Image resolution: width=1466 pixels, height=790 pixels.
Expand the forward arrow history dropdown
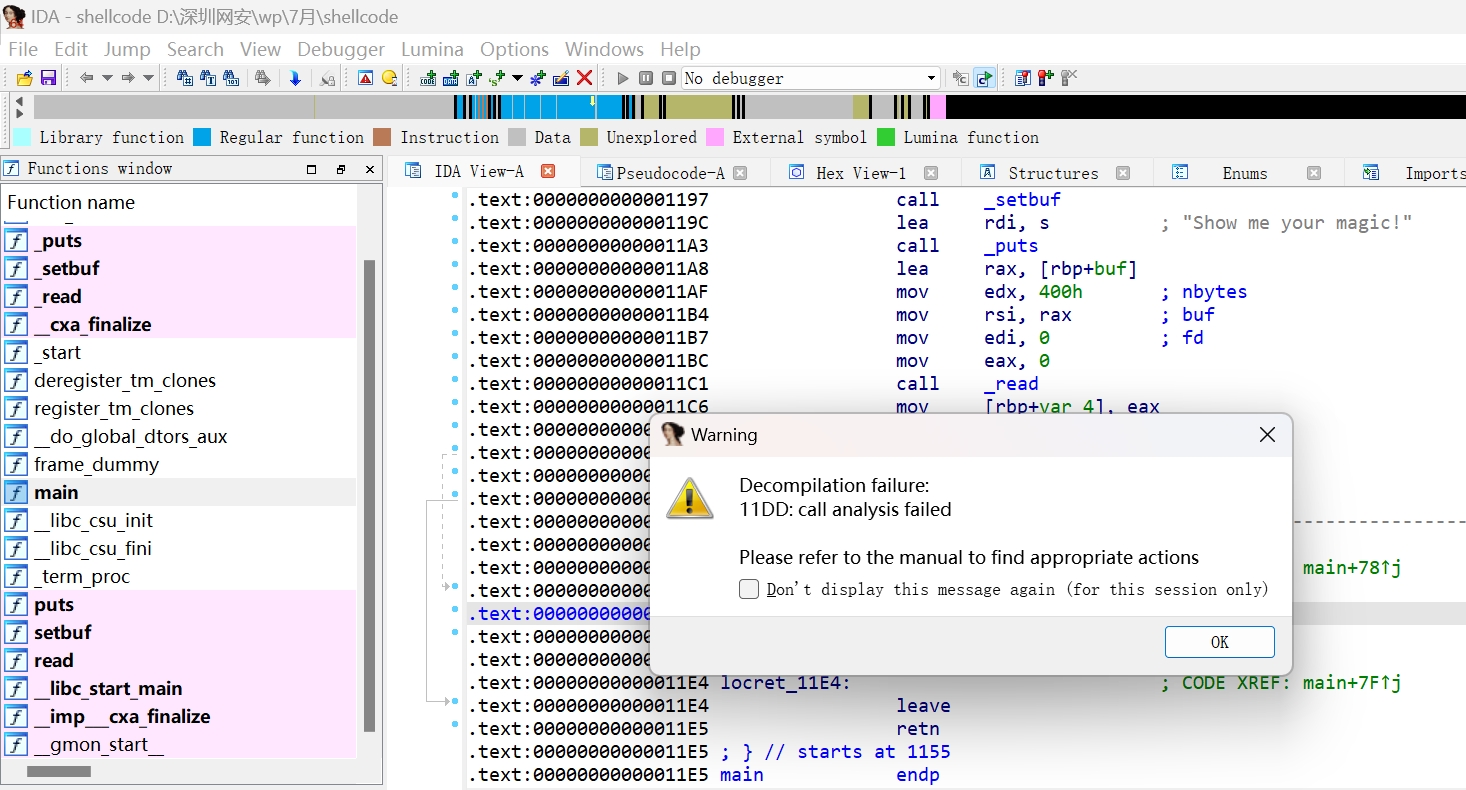(x=149, y=78)
